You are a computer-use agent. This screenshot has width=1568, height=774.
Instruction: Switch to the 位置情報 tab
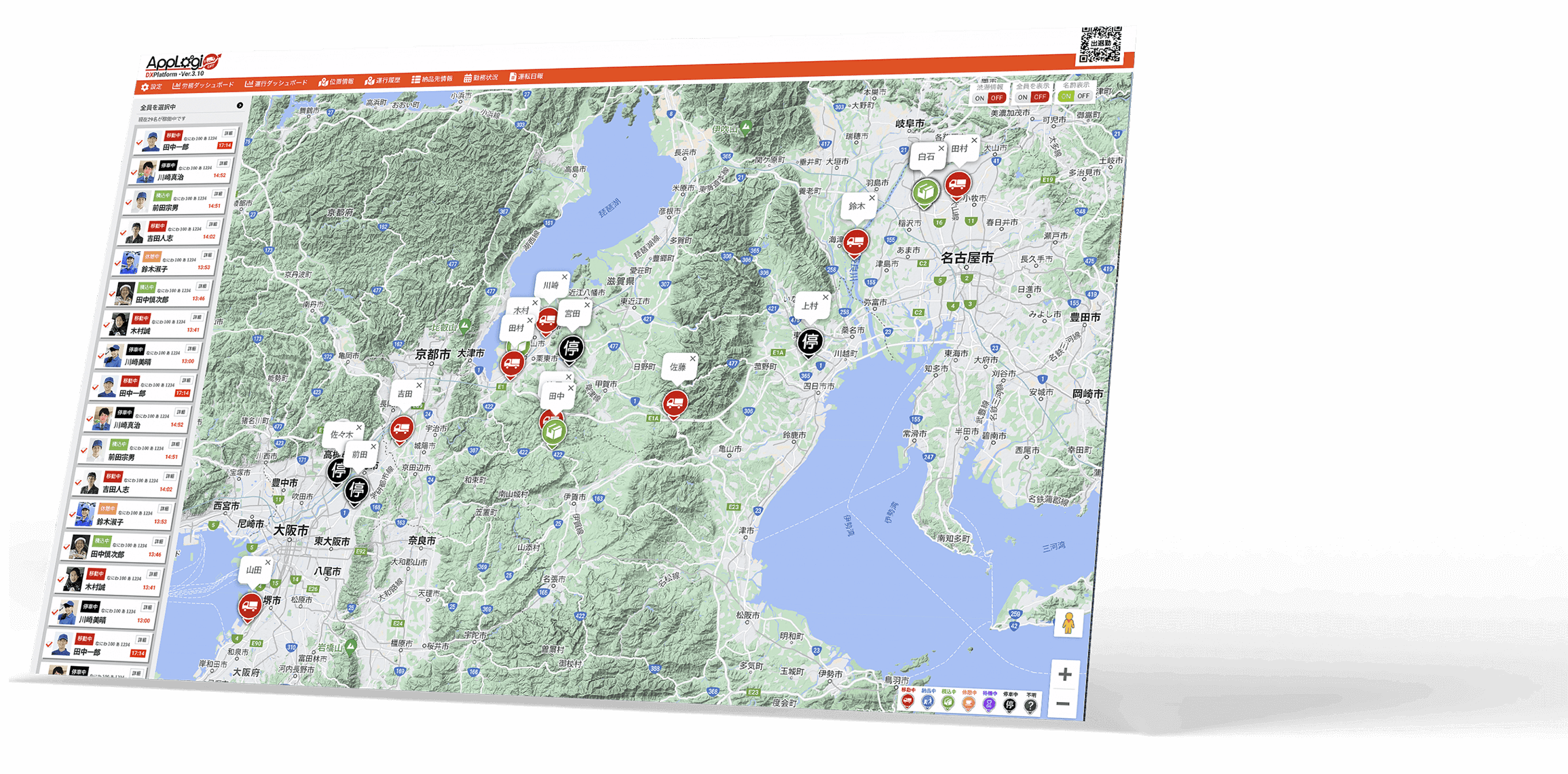[x=337, y=81]
